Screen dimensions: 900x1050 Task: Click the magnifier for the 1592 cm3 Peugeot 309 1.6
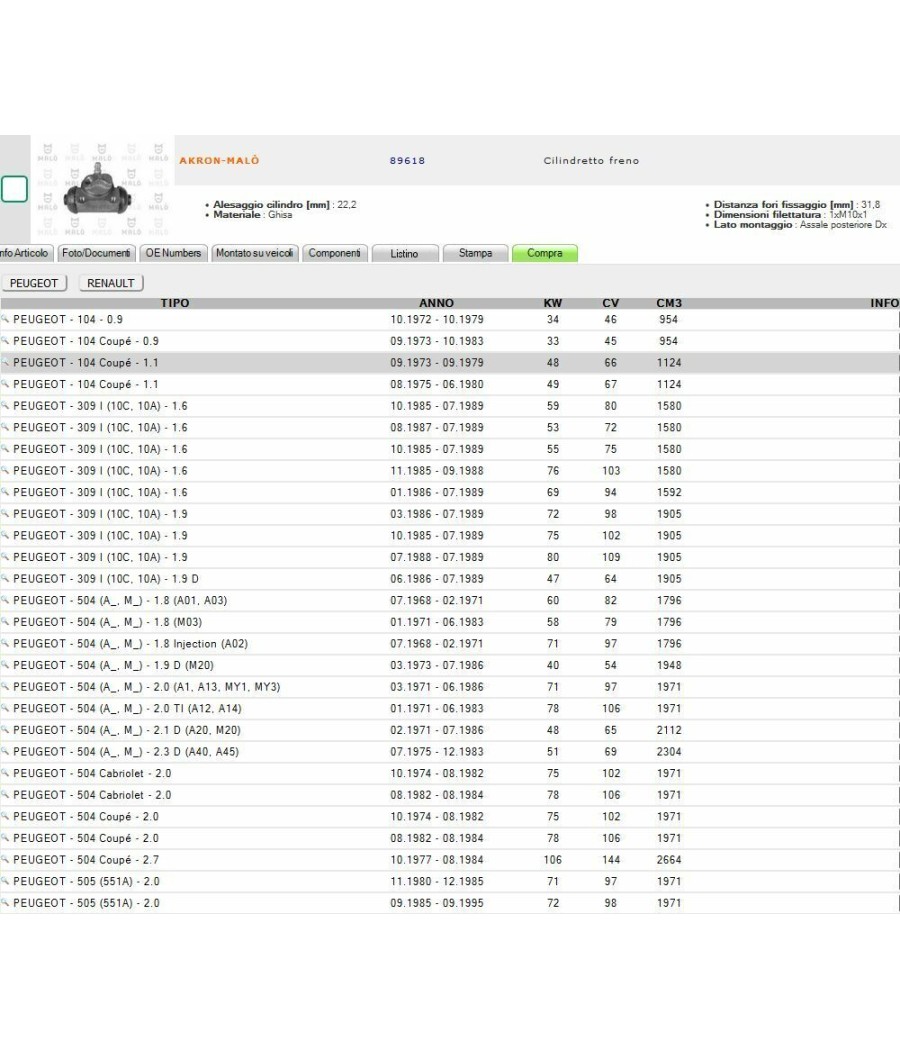[x=5, y=492]
